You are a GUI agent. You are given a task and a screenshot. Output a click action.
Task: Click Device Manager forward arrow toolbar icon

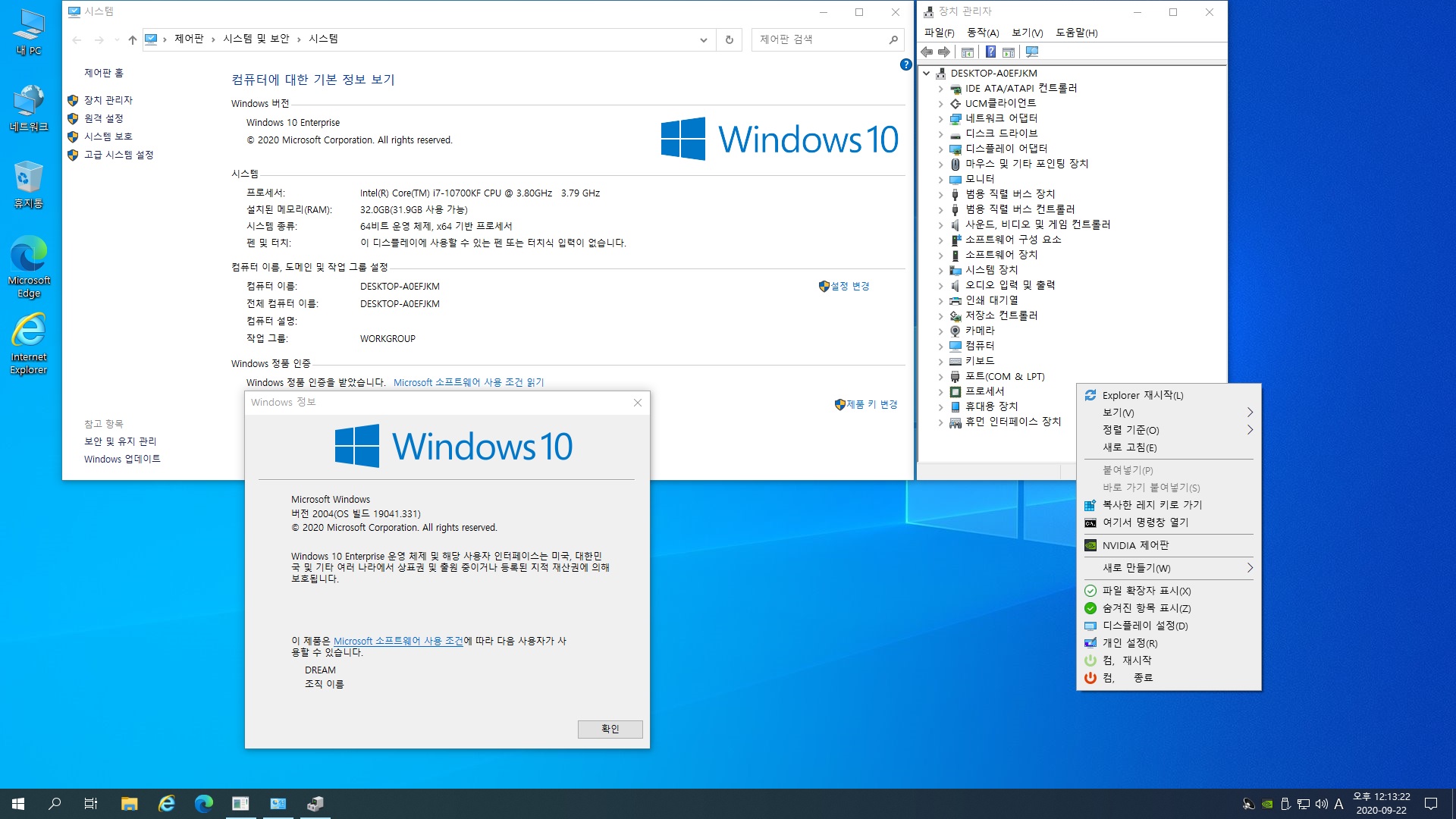pos(944,52)
